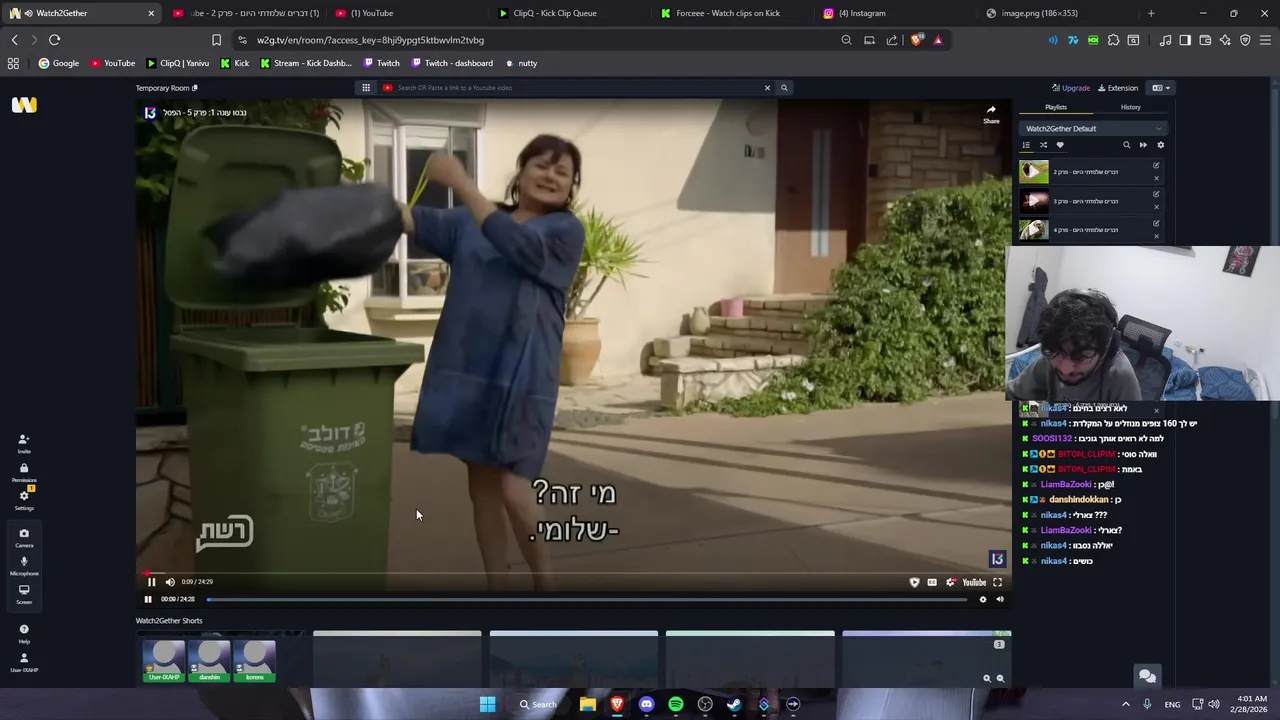The image size is (1280, 720).
Task: Open YouTube player settings gear
Action: pos(950,582)
